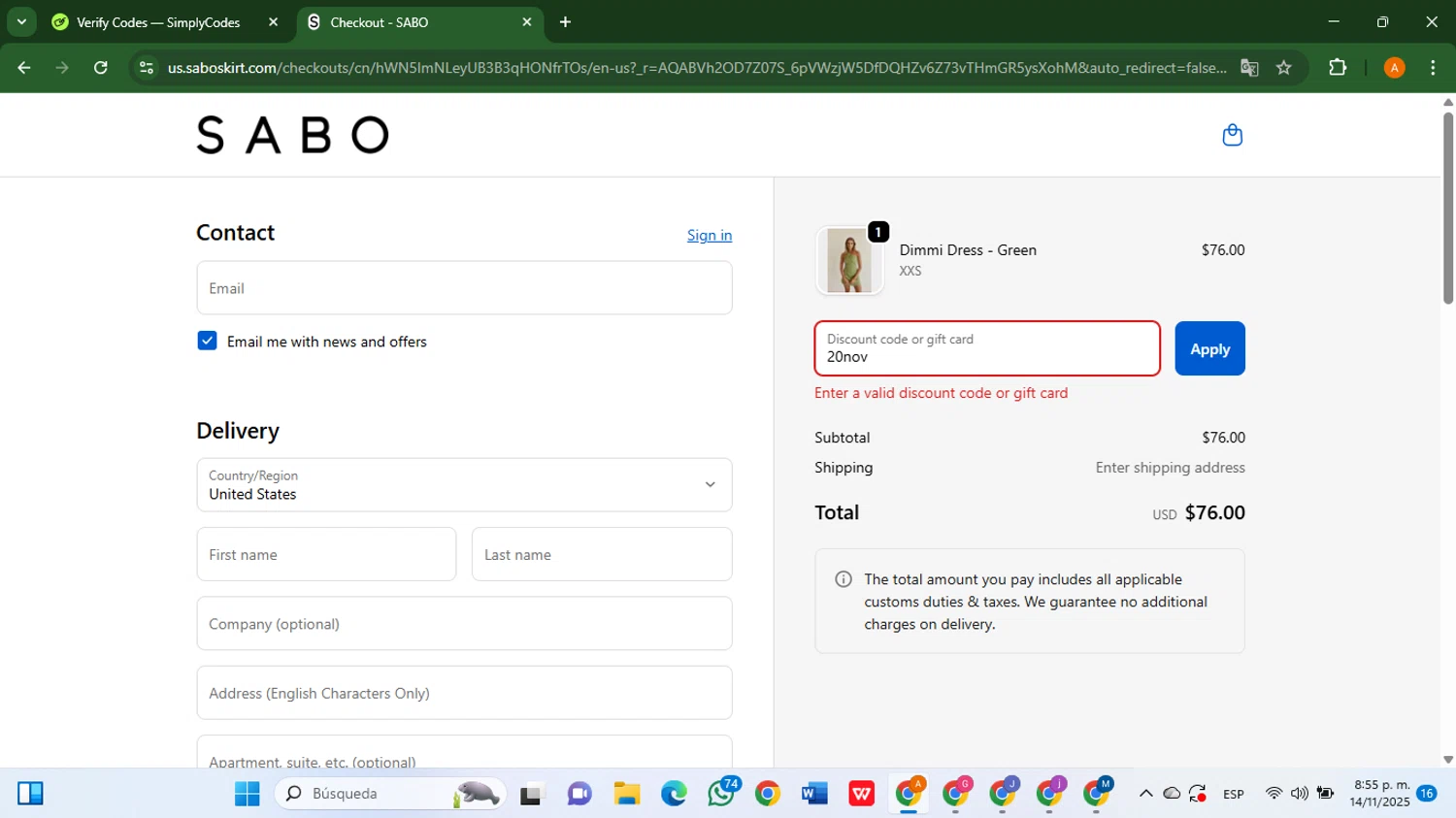This screenshot has width=1456, height=818.
Task: Click the Discount code or gift card field
Action: click(x=987, y=348)
